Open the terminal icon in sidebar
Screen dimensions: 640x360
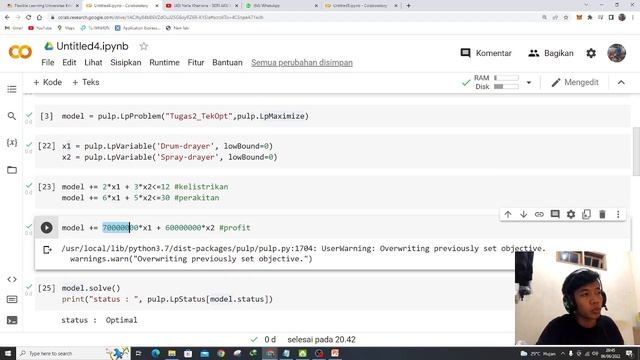click(x=12, y=320)
